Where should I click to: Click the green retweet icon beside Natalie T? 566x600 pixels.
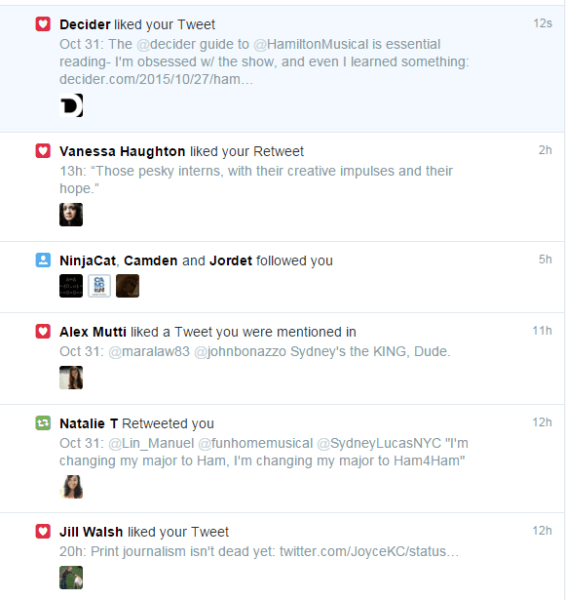(x=43, y=423)
